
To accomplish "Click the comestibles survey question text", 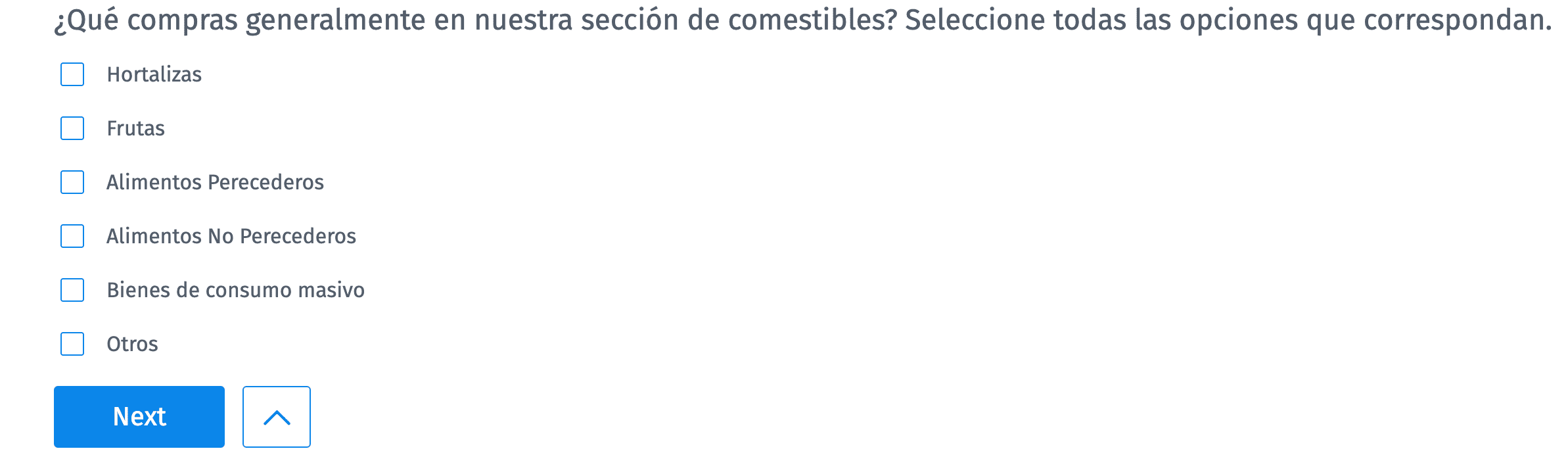I will (802, 20).
